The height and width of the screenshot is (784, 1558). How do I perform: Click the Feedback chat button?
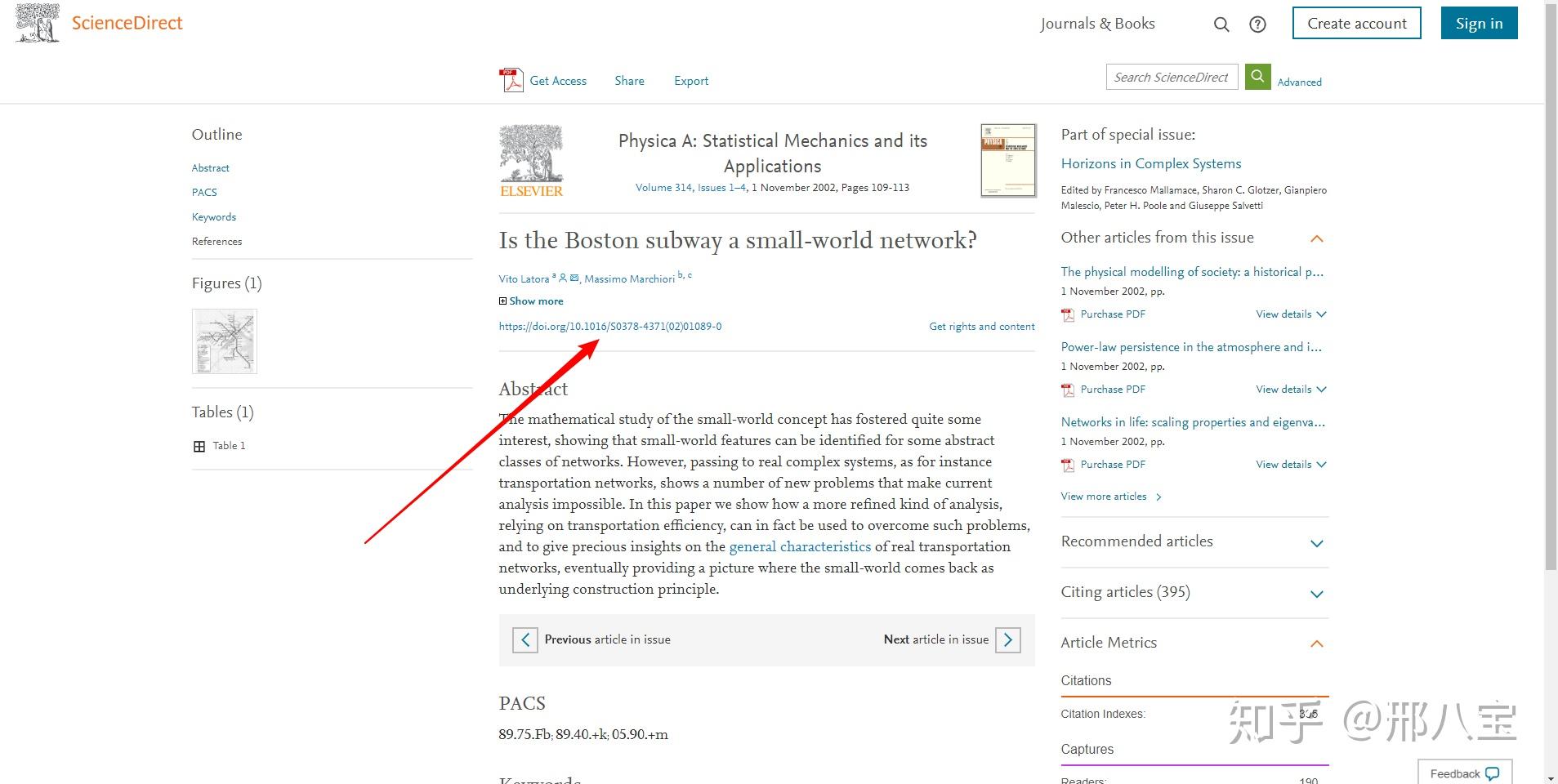pyautogui.click(x=1466, y=773)
